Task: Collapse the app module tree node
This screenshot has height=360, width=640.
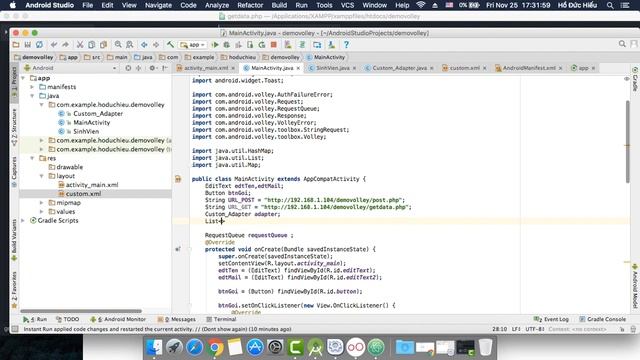Action: (23, 78)
